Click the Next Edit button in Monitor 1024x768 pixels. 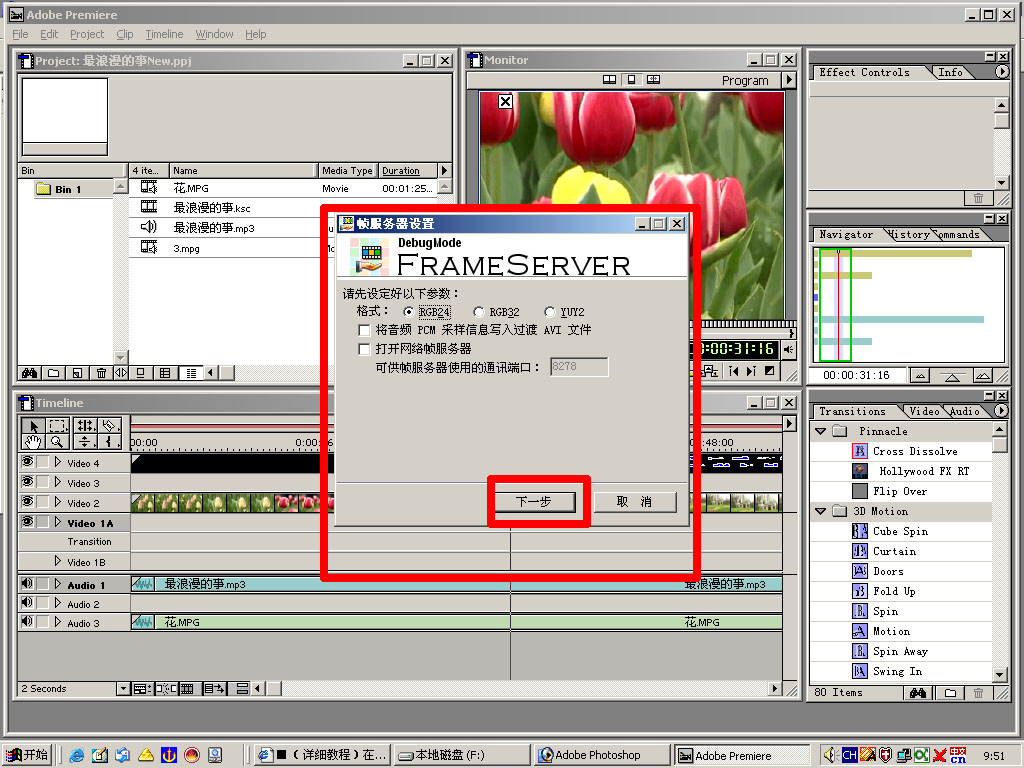coord(751,371)
